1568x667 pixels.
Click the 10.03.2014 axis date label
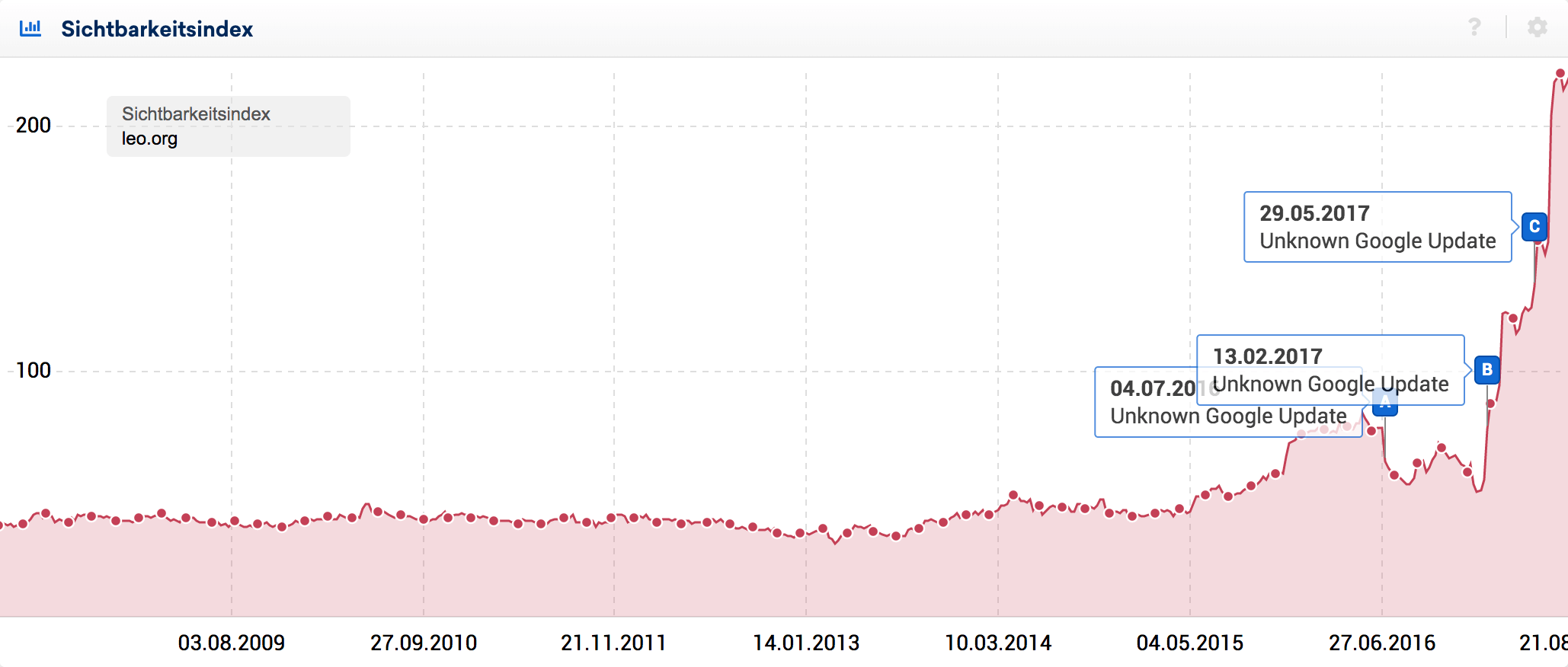[998, 643]
